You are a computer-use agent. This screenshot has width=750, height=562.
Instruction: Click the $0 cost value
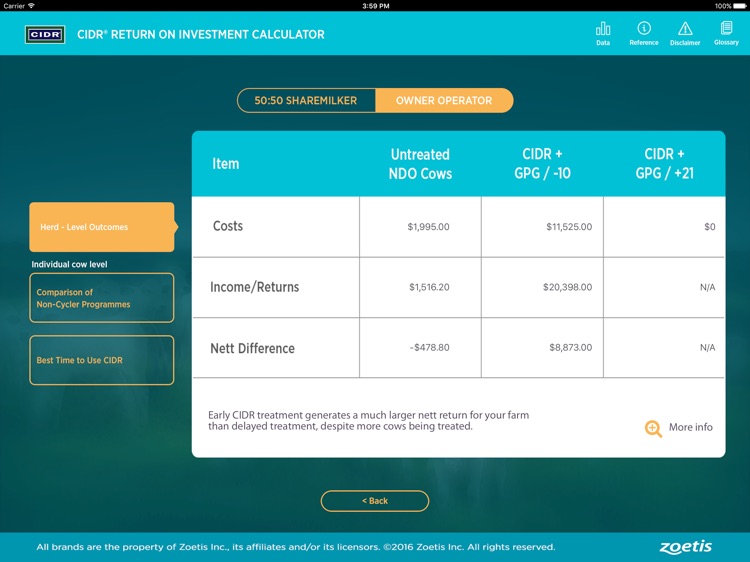click(x=709, y=227)
